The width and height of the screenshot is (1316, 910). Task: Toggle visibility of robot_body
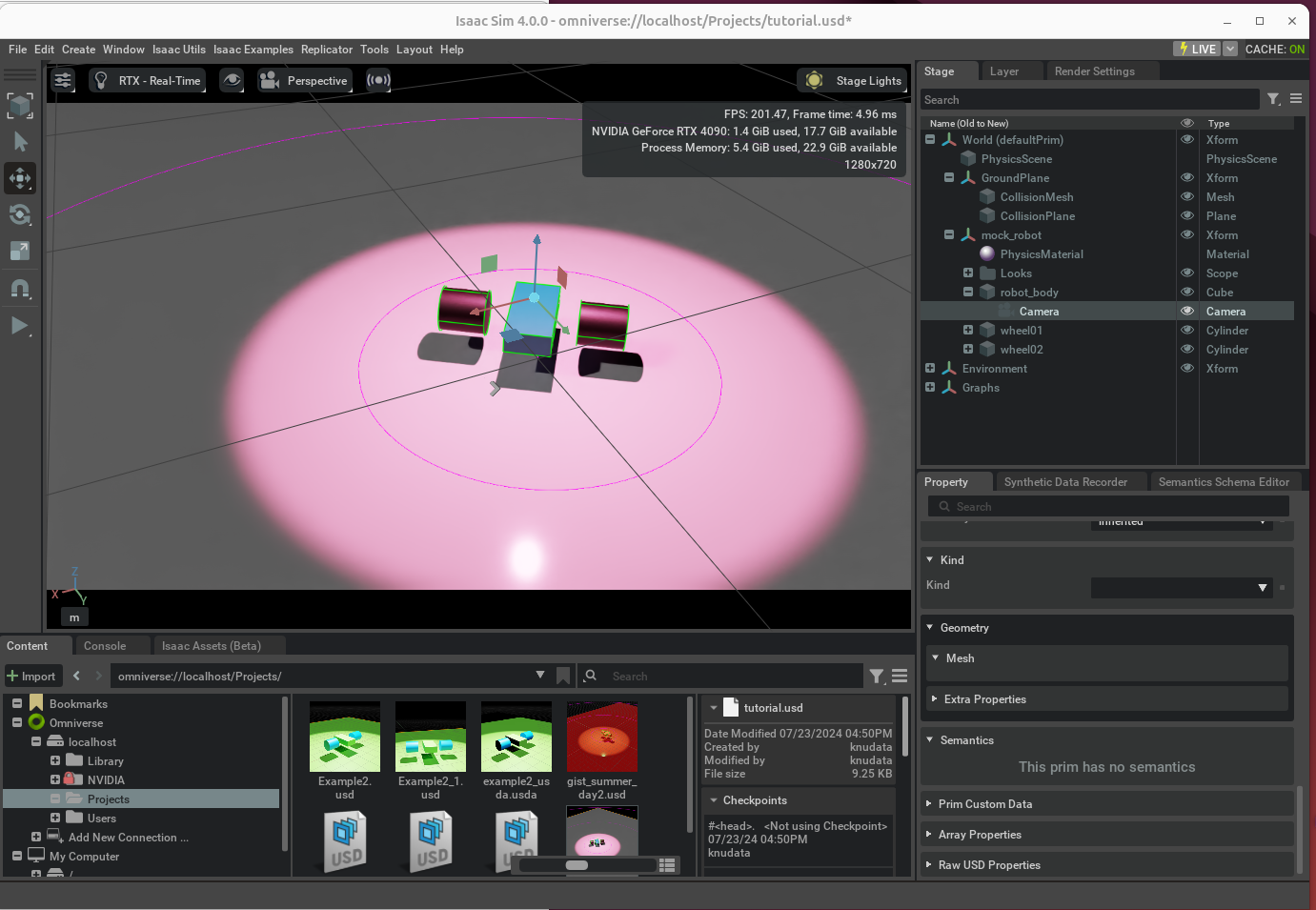pos(1187,292)
